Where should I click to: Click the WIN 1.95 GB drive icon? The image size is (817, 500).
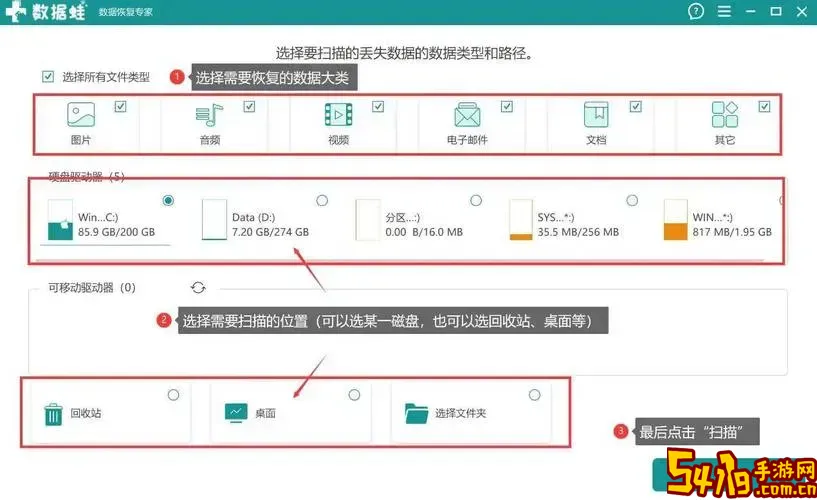click(675, 220)
